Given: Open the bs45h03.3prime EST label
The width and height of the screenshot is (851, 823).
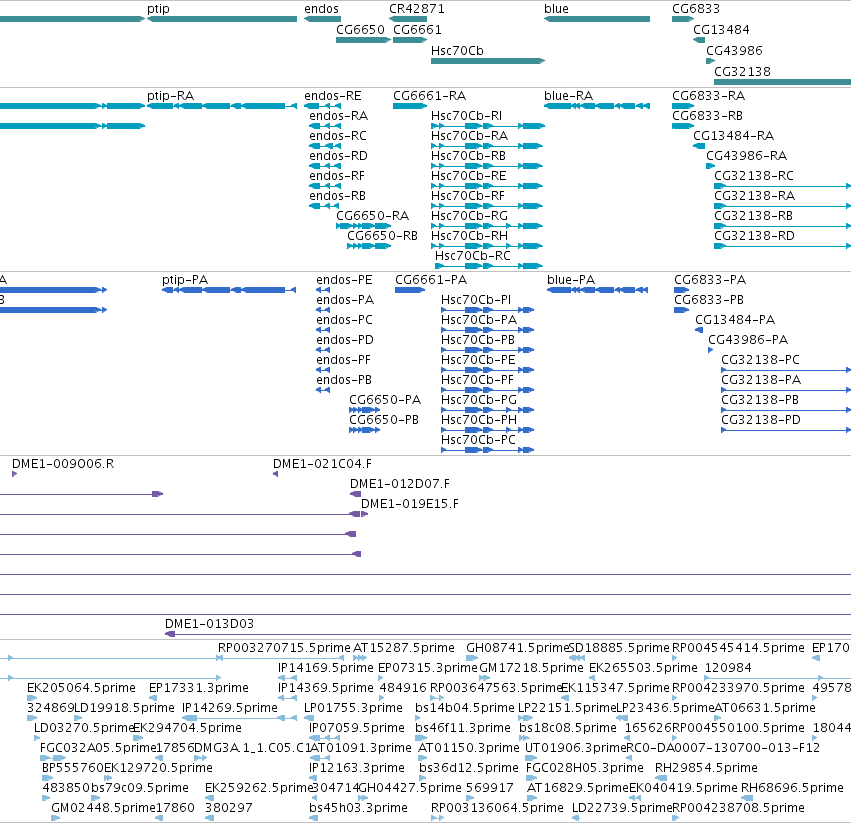Looking at the screenshot, I should [x=358, y=808].
